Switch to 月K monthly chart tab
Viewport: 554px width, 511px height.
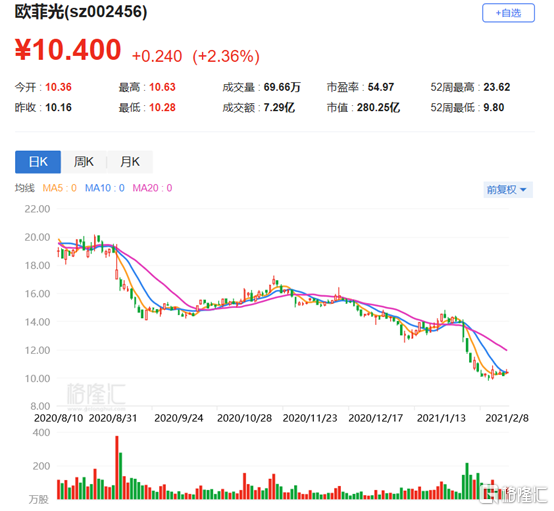click(x=130, y=162)
